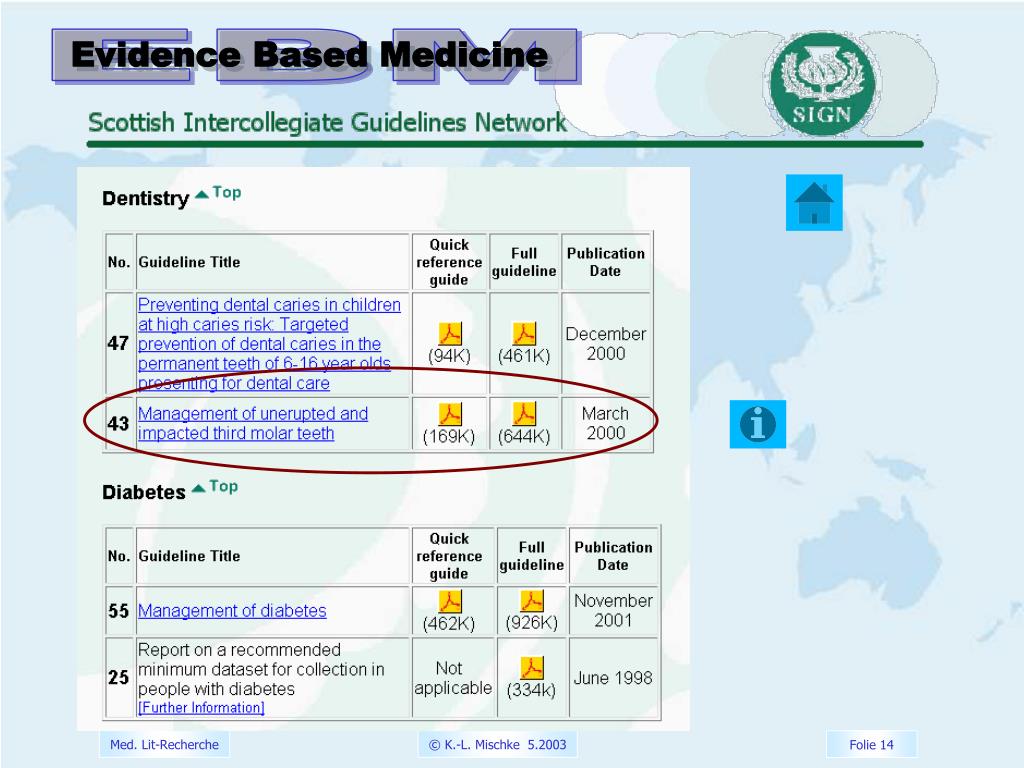The image size is (1024, 768).
Task: Click the 'Folie 14' slide number label
Action: click(x=871, y=744)
